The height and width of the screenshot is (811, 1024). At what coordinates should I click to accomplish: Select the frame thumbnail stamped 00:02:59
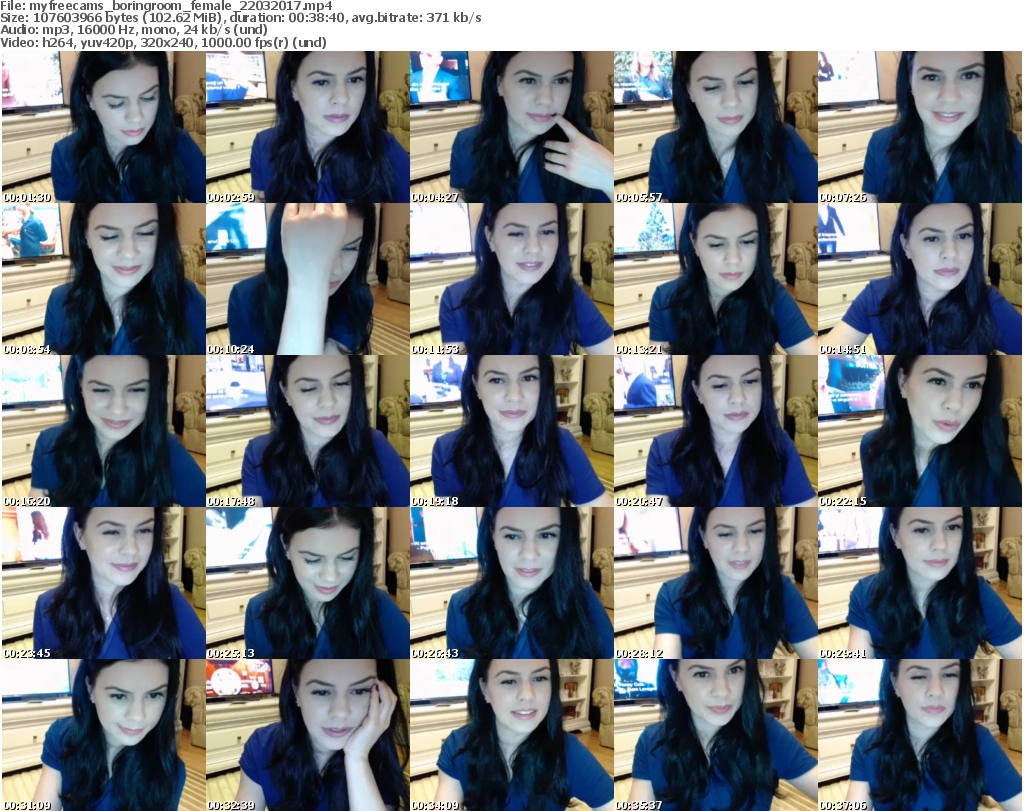coord(308,127)
